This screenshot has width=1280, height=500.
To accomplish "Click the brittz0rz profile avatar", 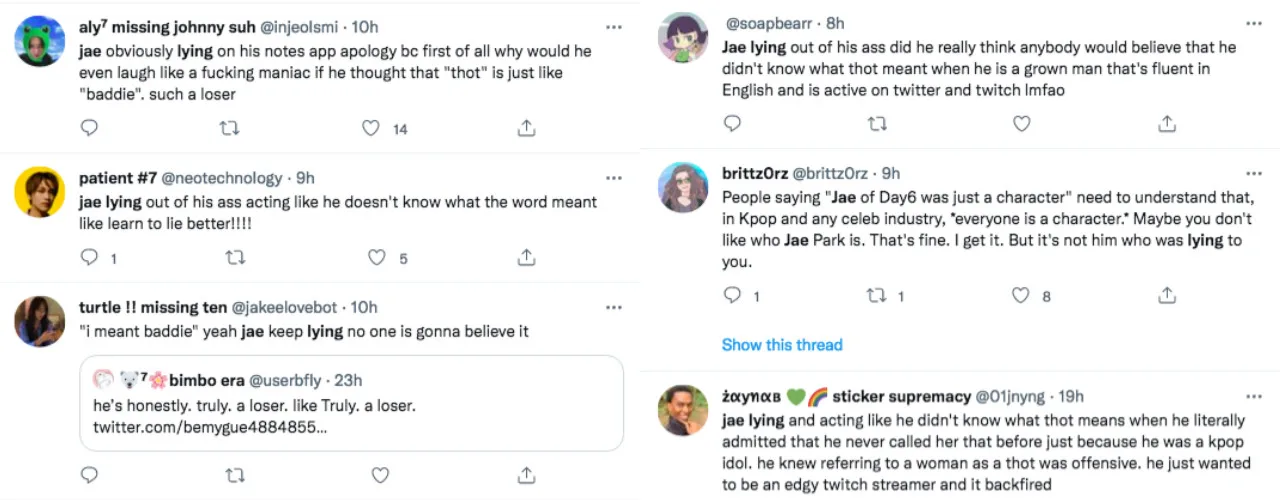I will click(x=683, y=188).
